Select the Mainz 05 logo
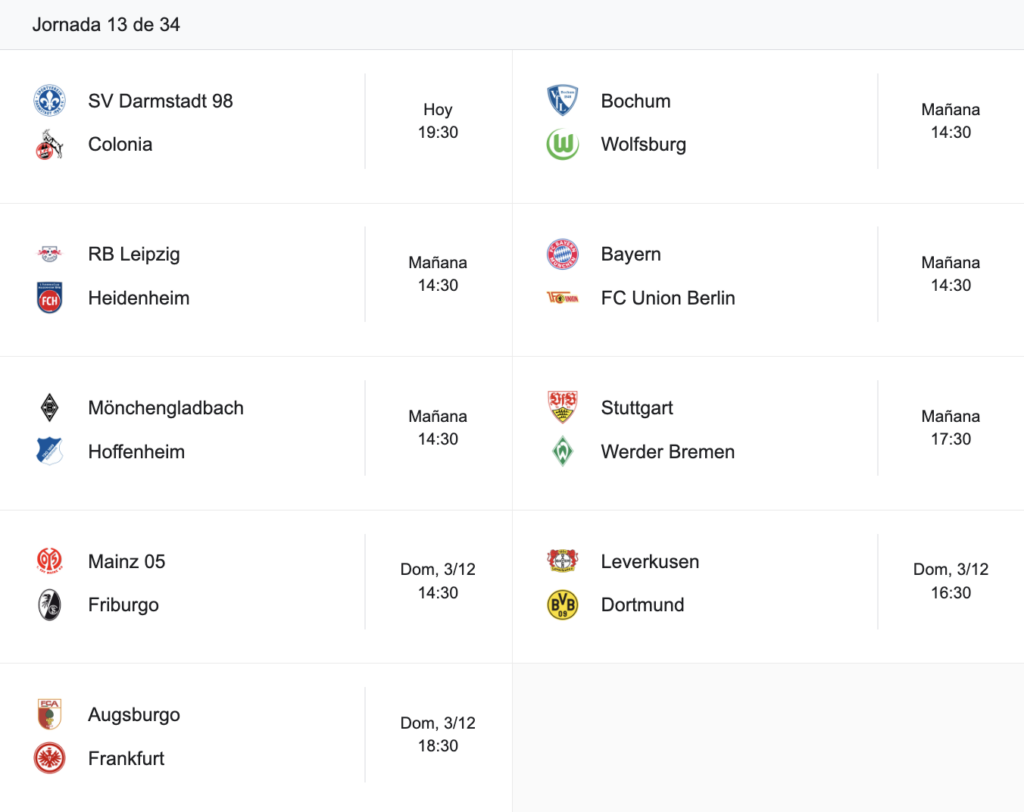The width and height of the screenshot is (1024, 812). [50, 561]
